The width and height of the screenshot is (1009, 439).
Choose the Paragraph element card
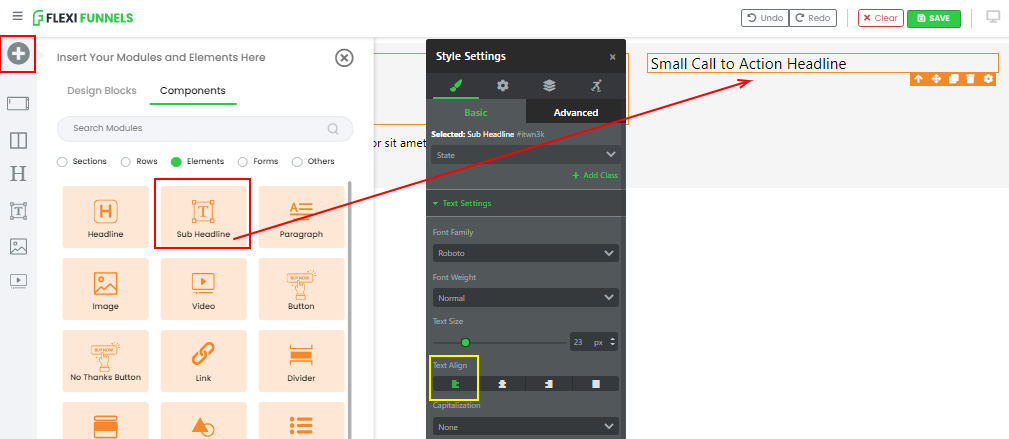301,217
